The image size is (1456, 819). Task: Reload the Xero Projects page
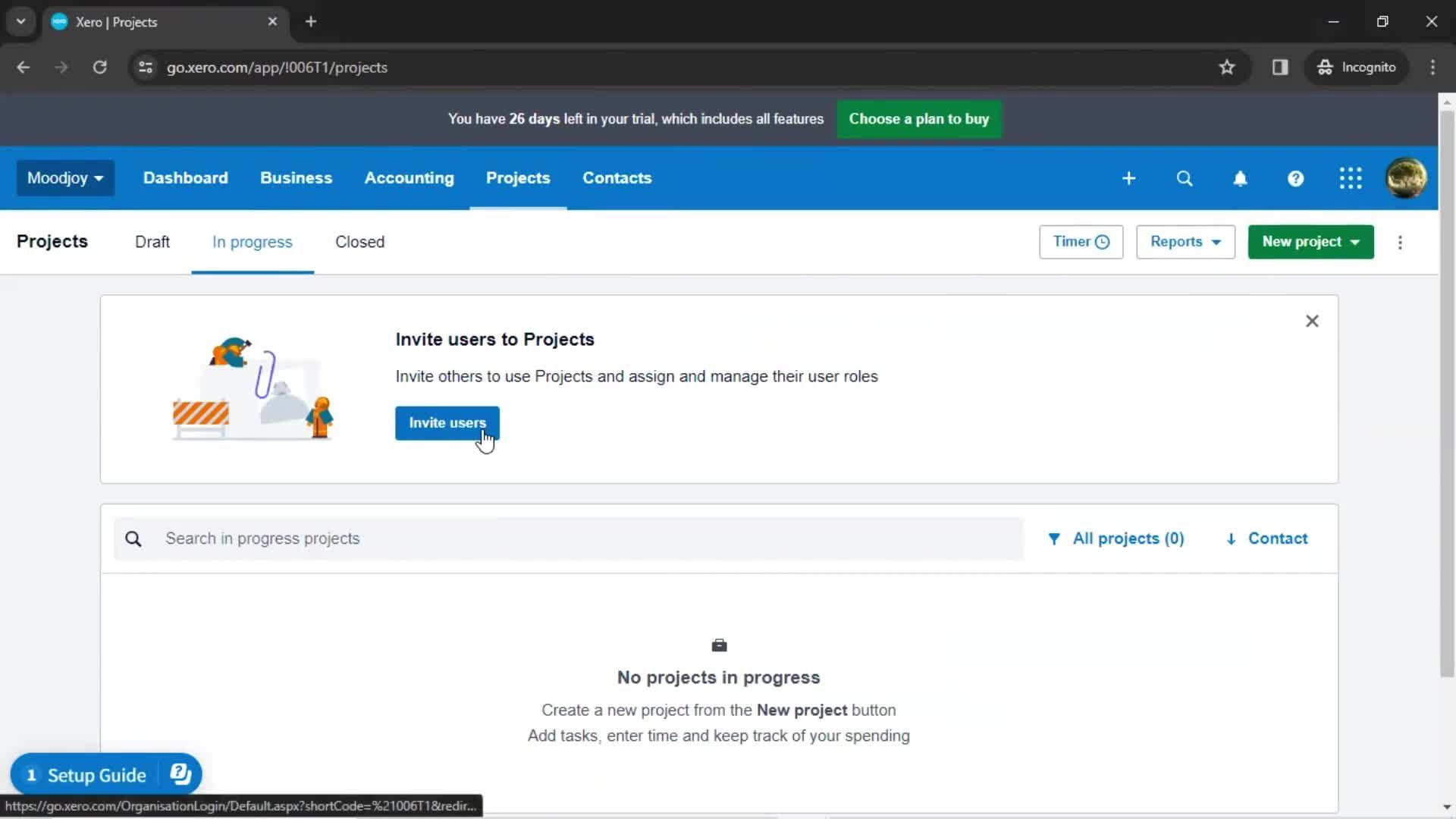point(99,67)
